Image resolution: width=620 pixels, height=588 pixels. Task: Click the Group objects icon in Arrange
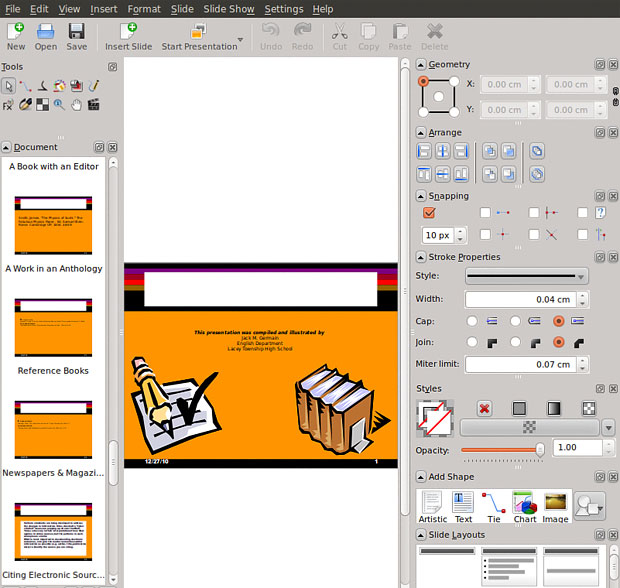coord(537,151)
